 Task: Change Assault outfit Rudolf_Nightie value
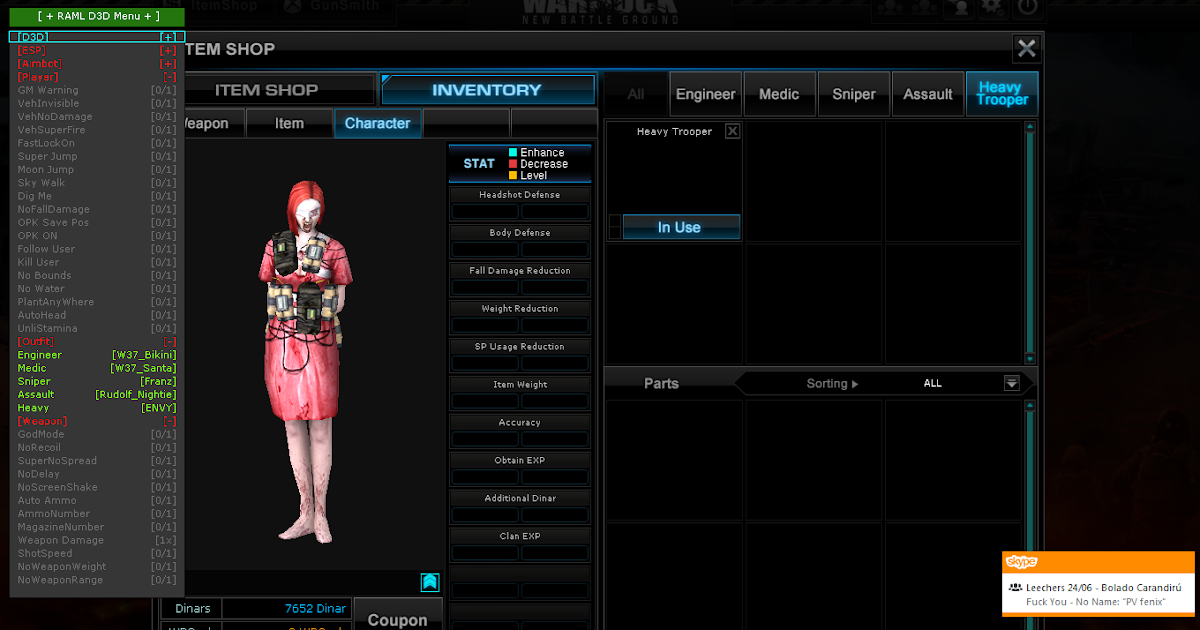coord(136,394)
